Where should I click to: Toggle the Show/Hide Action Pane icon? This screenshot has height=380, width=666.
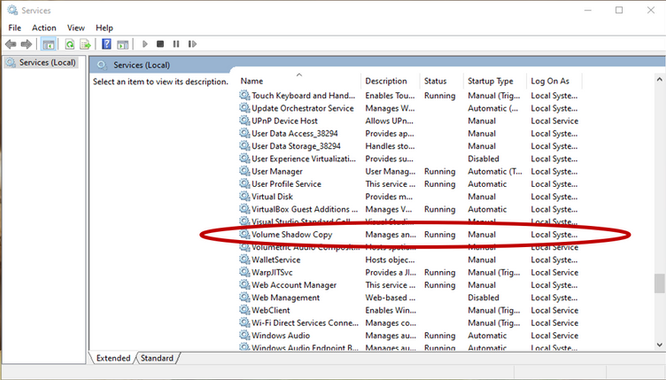click(123, 44)
